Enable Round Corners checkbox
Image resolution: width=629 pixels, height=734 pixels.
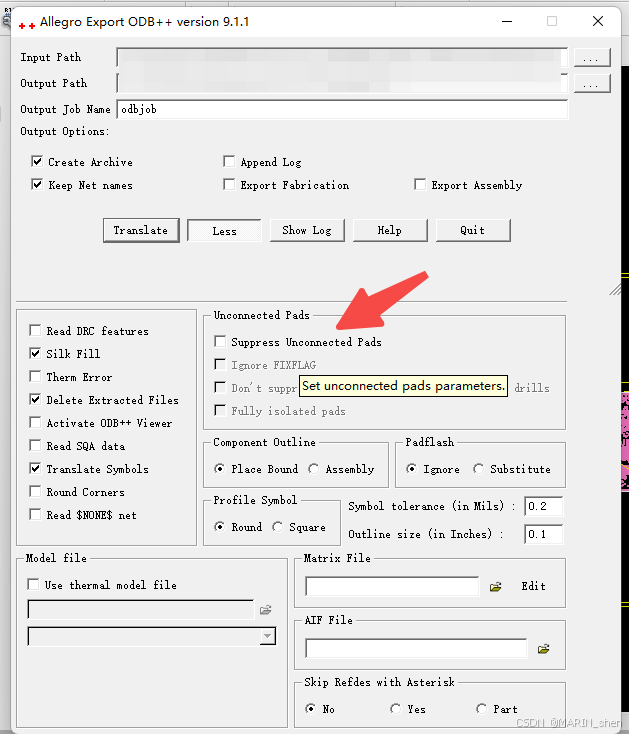[x=35, y=492]
